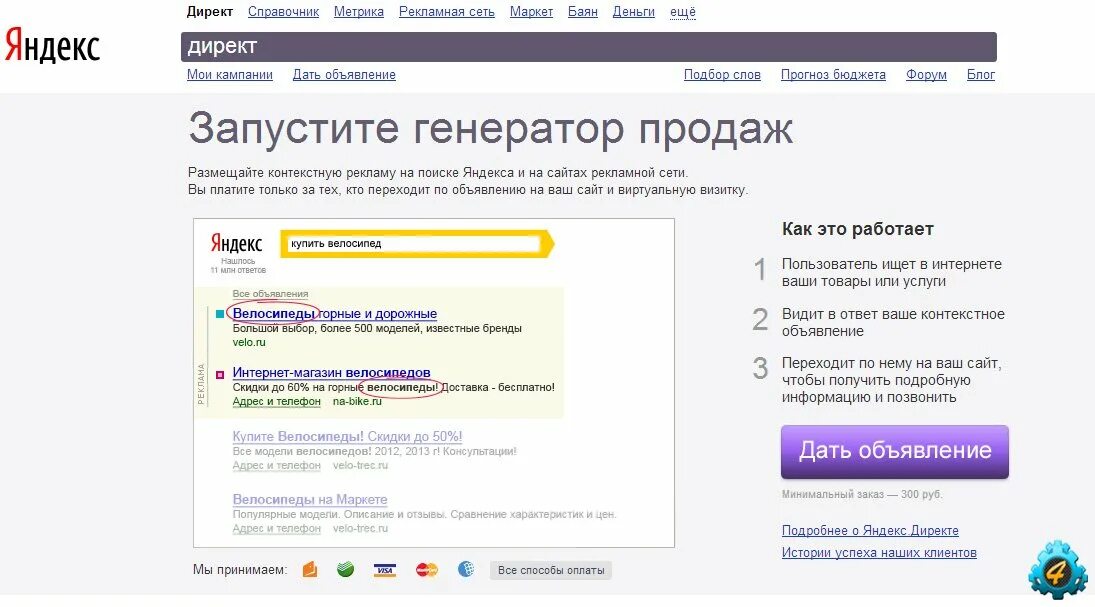Click the VISA payment icon

385,570
